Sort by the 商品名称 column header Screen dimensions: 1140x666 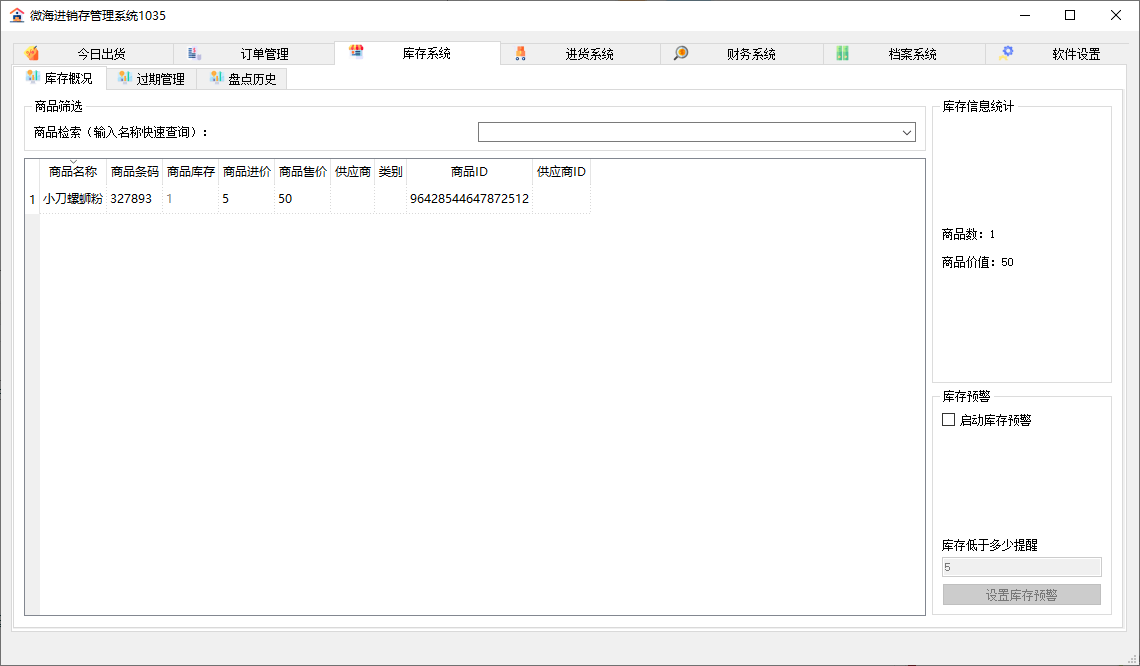[x=73, y=172]
